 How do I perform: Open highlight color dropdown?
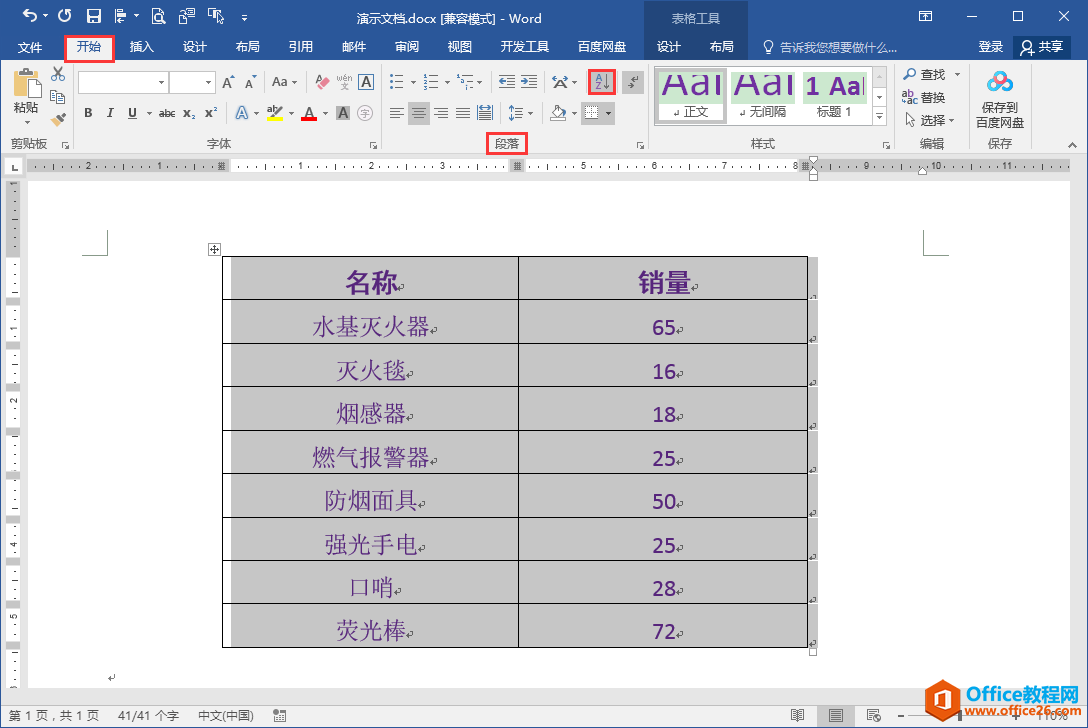point(291,113)
